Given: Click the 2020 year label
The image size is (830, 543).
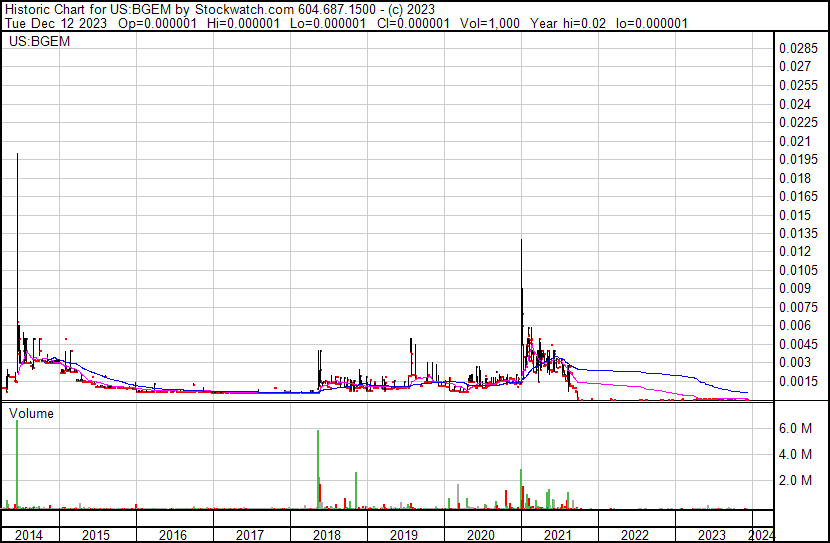Looking at the screenshot, I should 481,535.
